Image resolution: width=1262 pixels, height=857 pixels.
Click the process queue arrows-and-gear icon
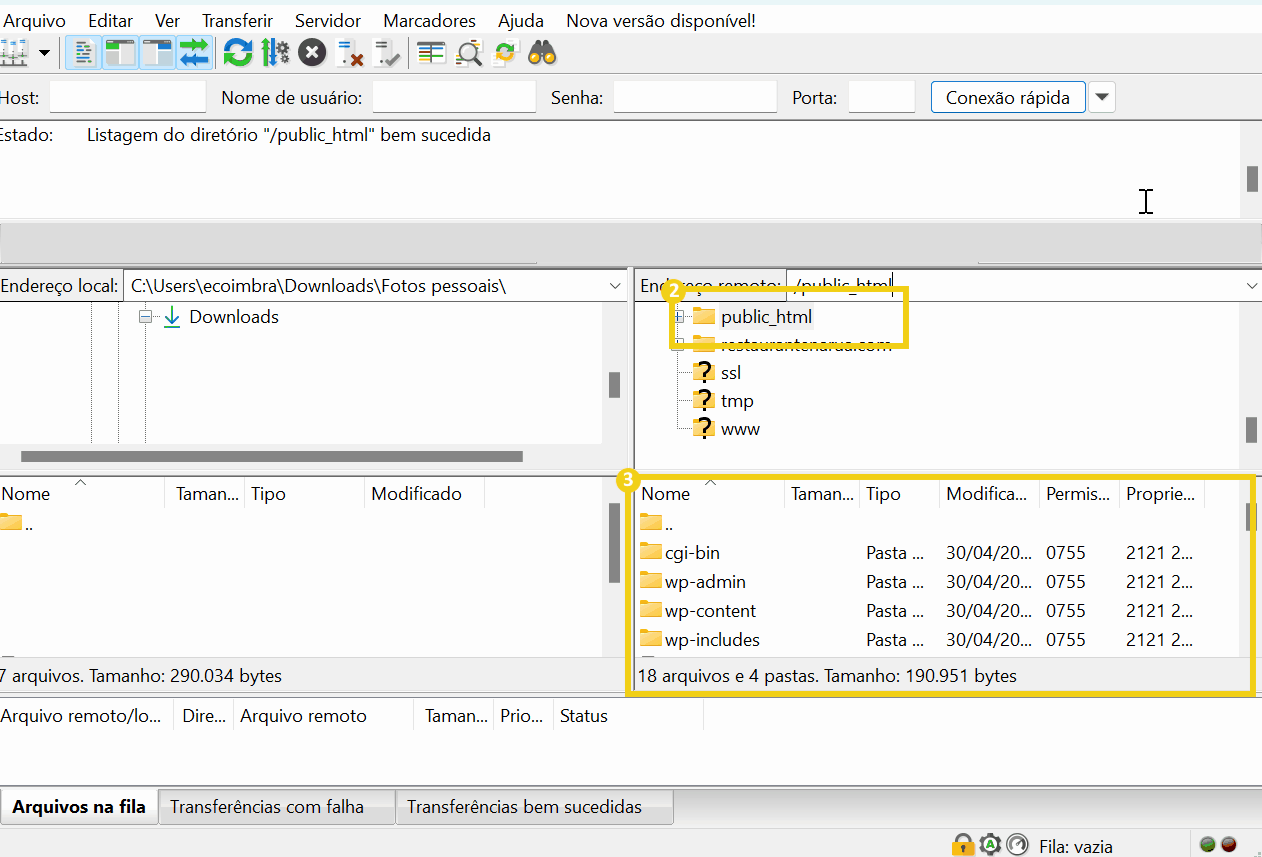coord(275,53)
